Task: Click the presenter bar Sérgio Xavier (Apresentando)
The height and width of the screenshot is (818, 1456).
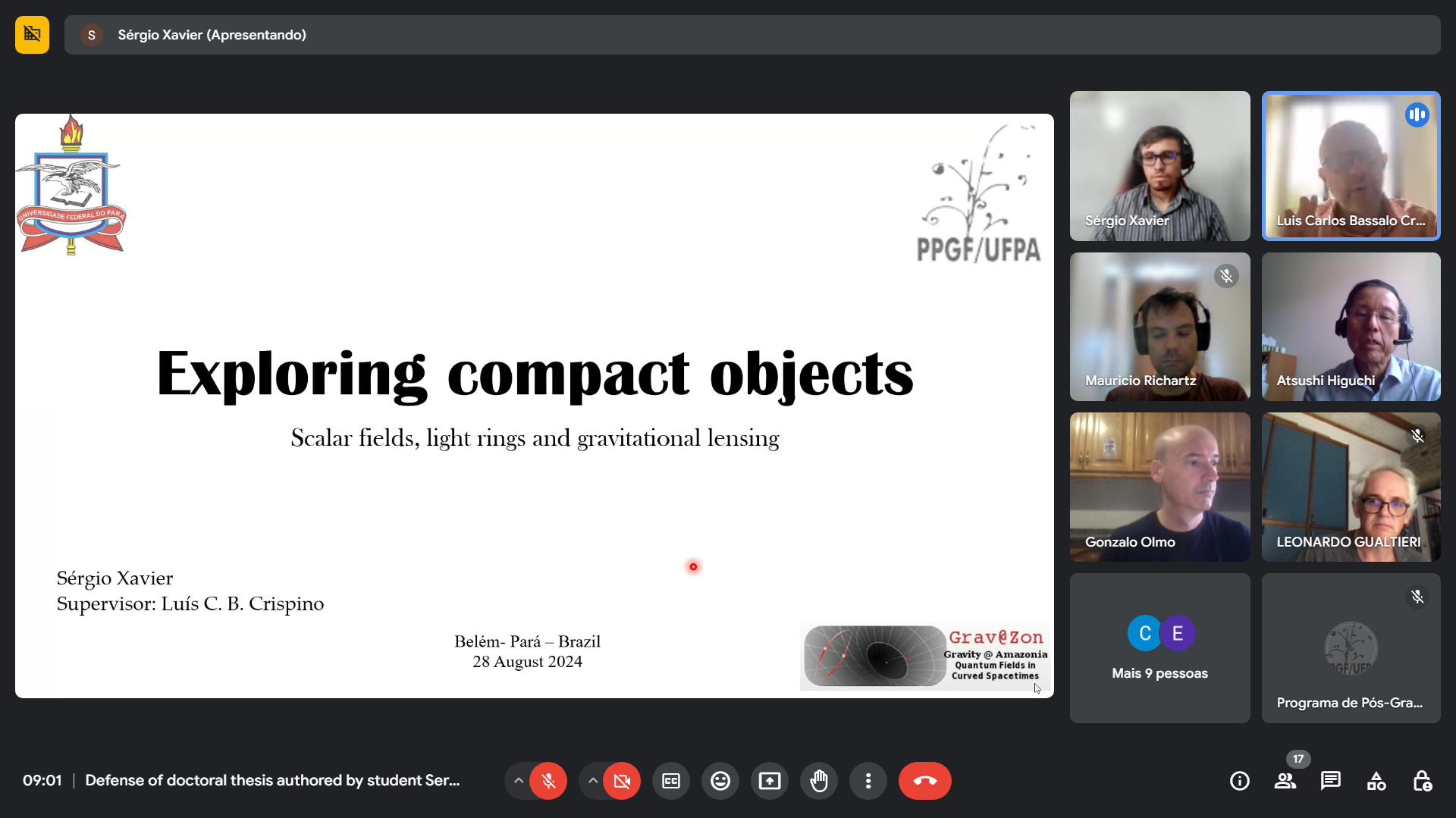Action: pyautogui.click(x=752, y=35)
